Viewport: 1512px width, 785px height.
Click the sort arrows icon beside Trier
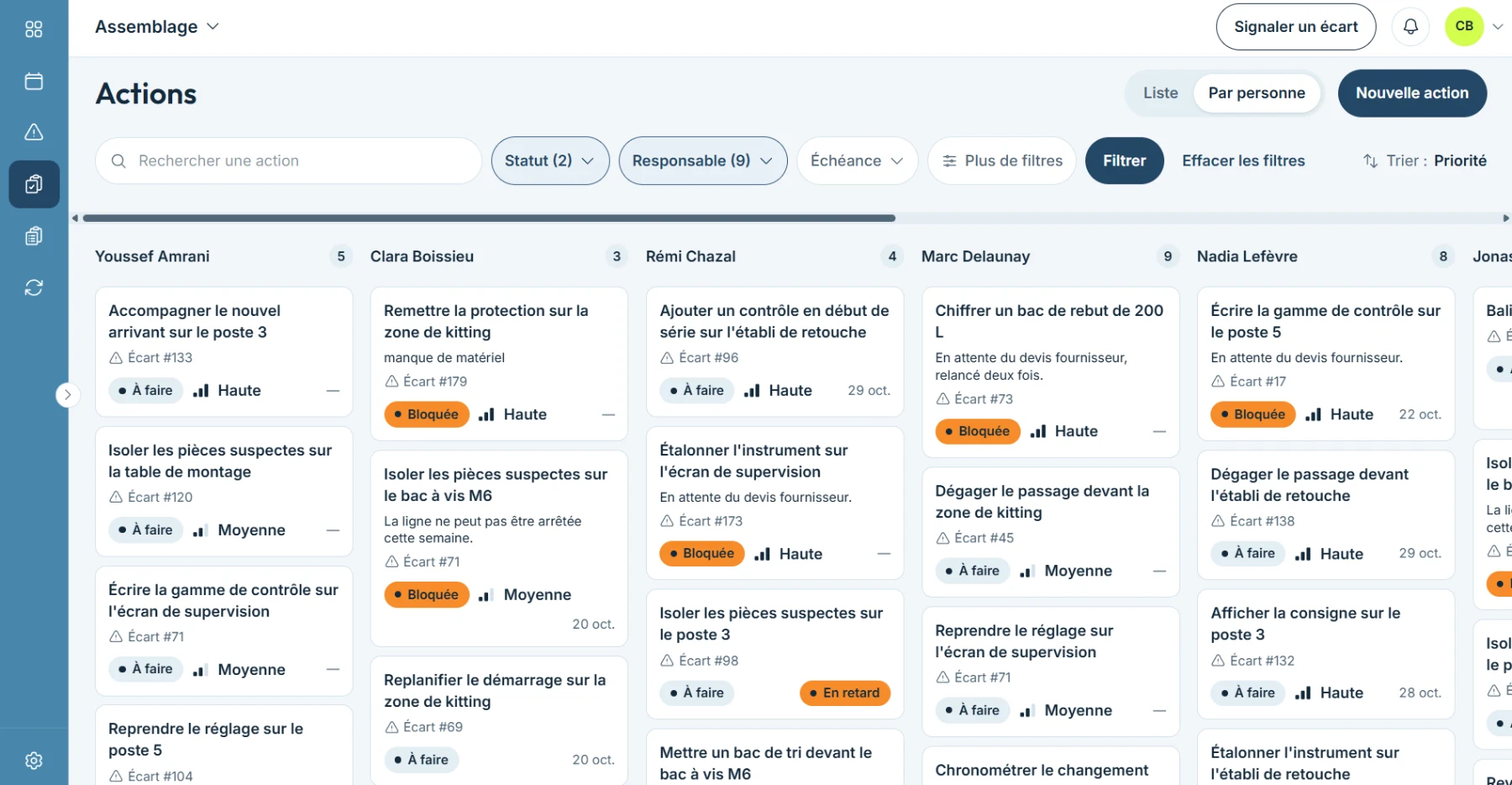(x=1370, y=161)
